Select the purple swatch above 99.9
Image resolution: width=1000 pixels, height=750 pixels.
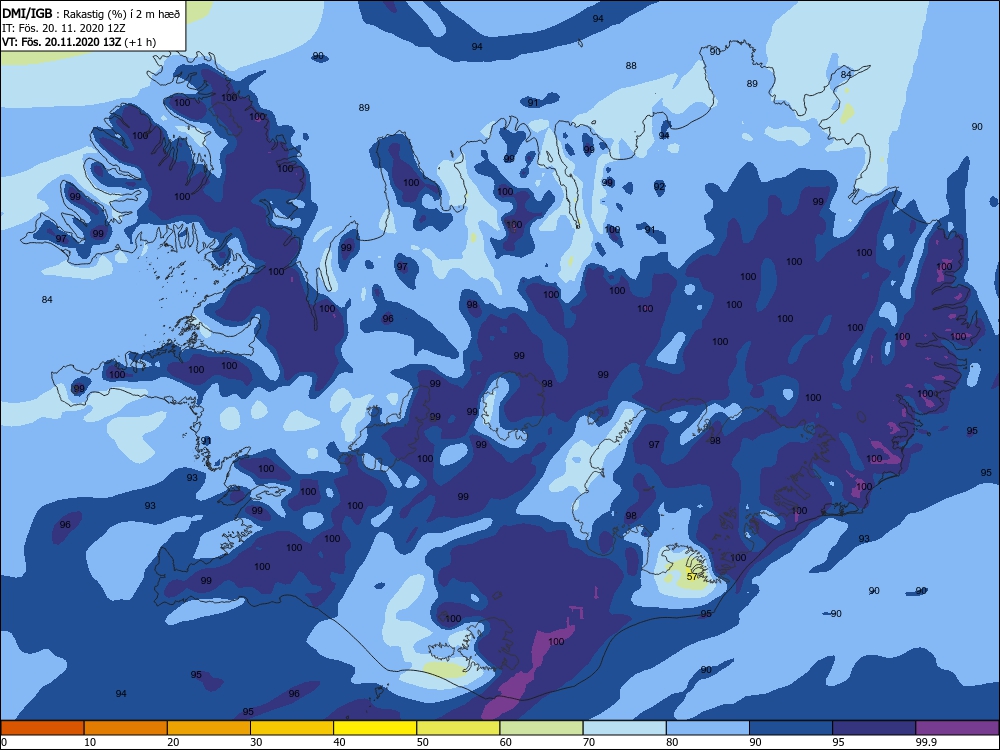pyautogui.click(x=957, y=728)
